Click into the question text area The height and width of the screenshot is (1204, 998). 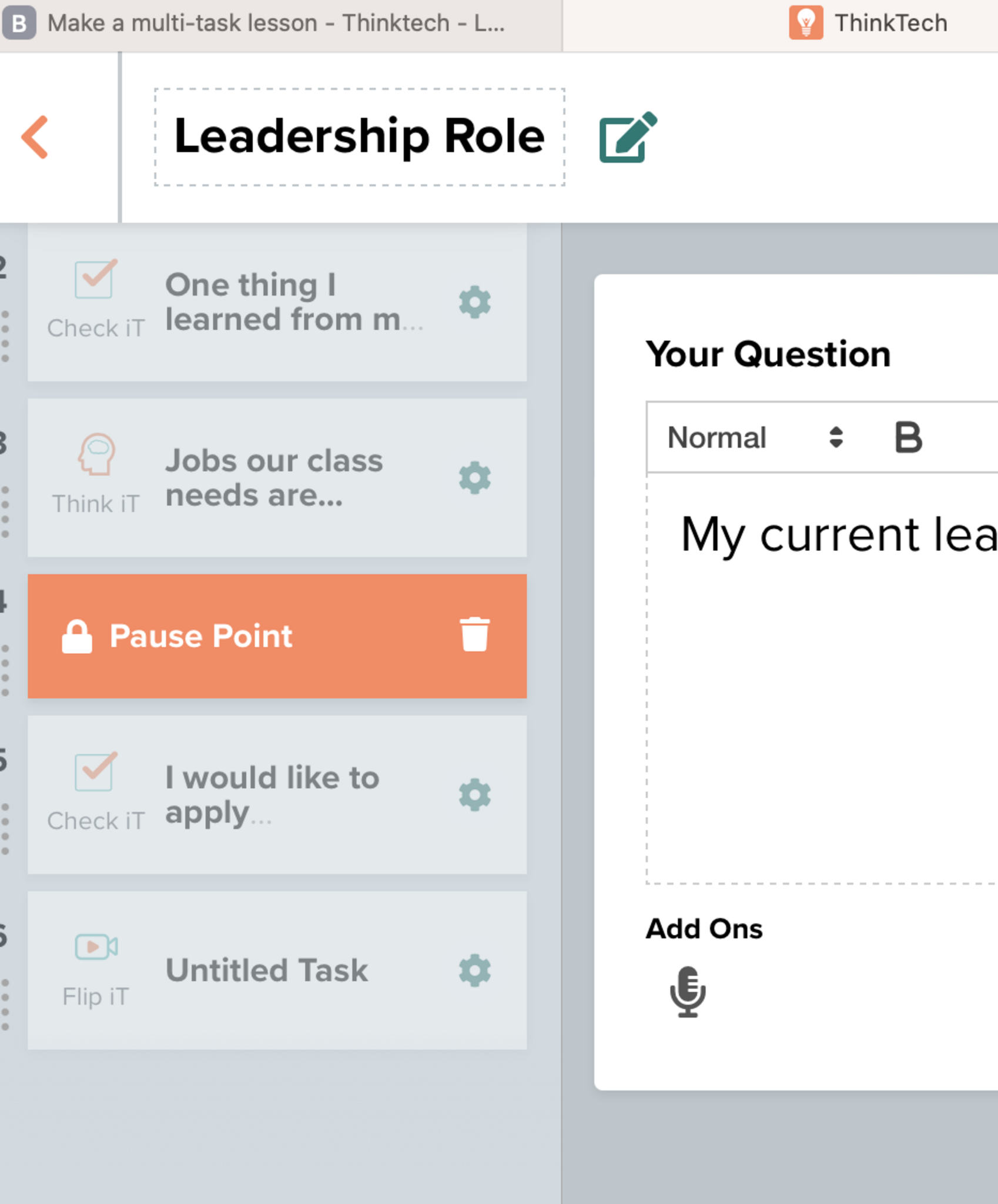click(x=823, y=676)
